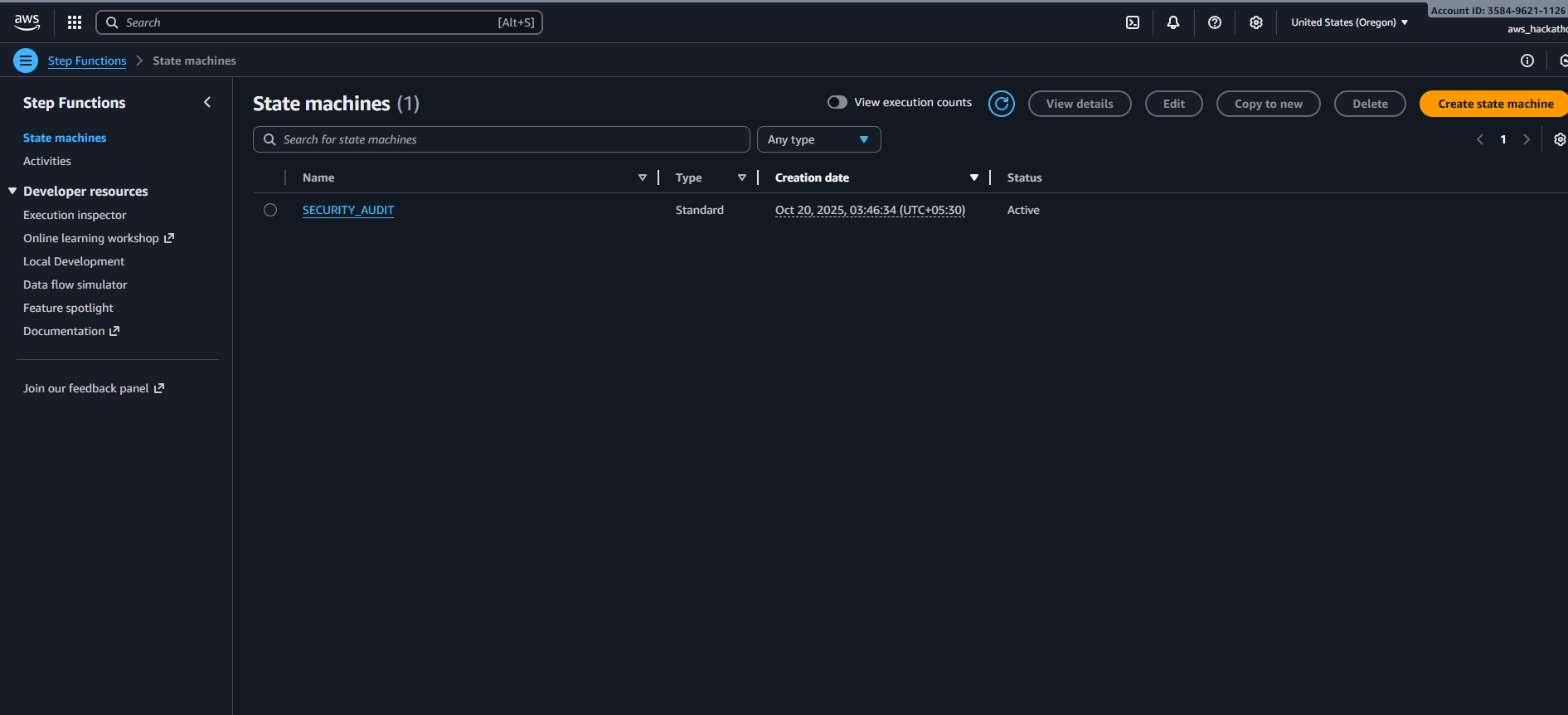Click the Active status cell
The height and width of the screenshot is (715, 1568).
1023,210
